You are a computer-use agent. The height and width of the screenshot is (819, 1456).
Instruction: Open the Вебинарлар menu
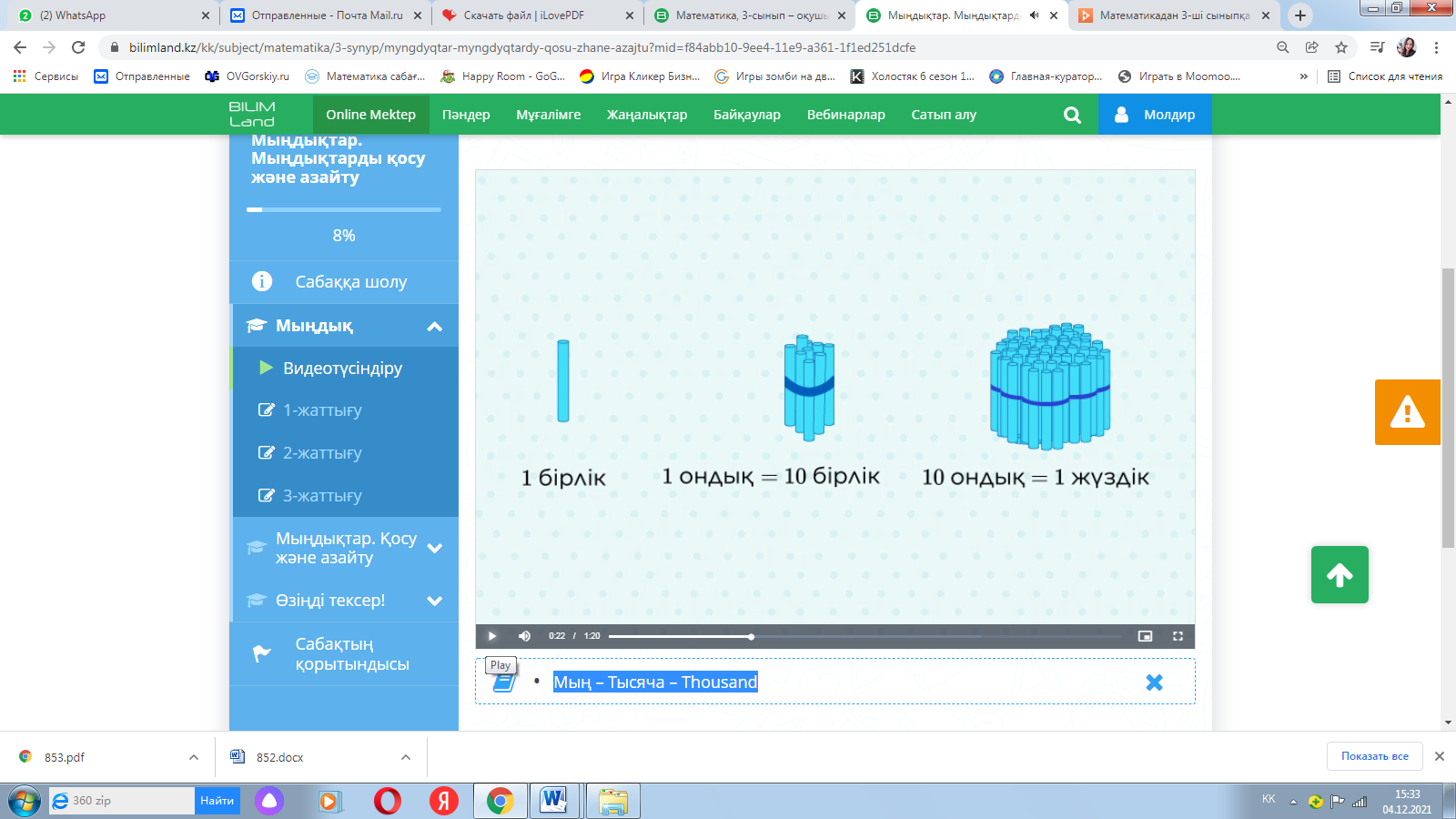tap(846, 115)
